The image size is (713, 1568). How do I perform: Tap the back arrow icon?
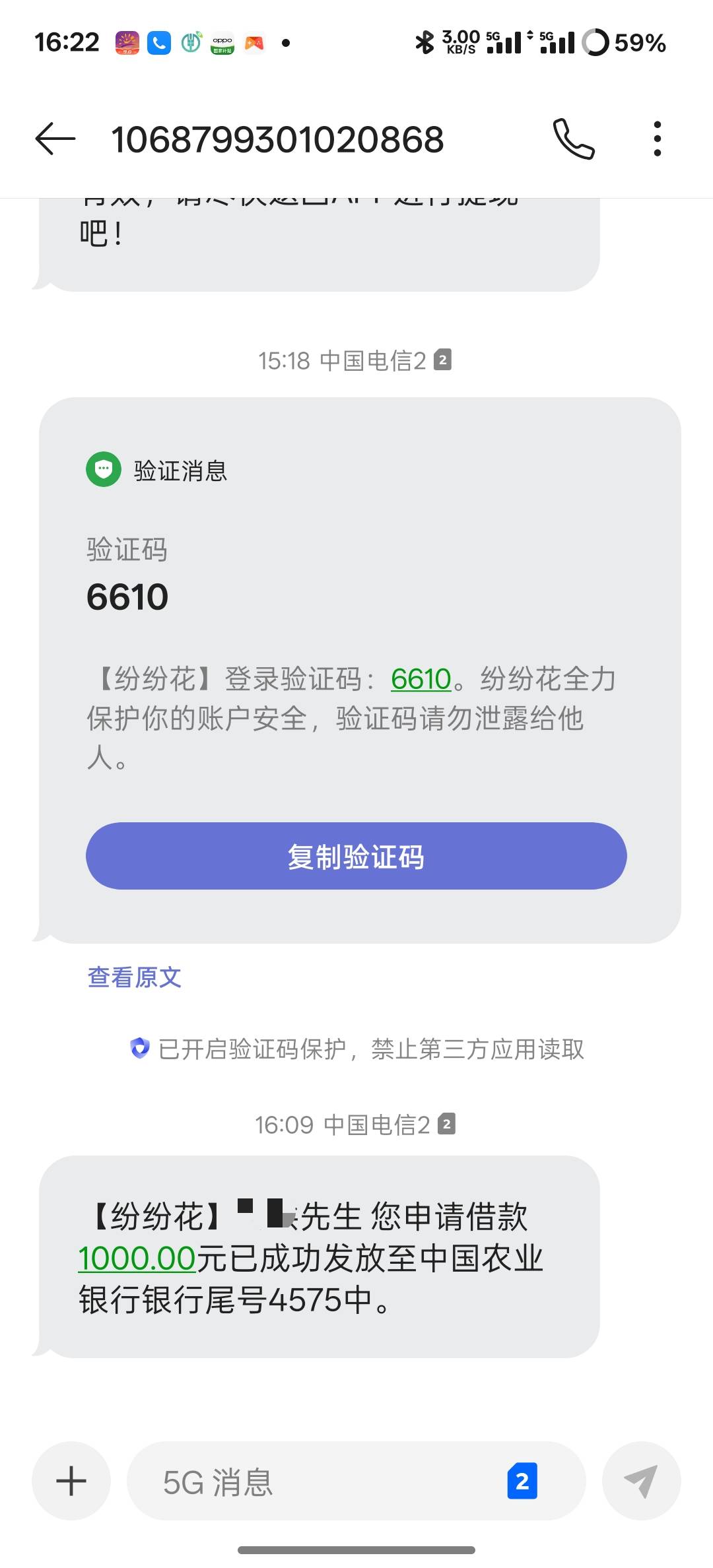tap(55, 139)
